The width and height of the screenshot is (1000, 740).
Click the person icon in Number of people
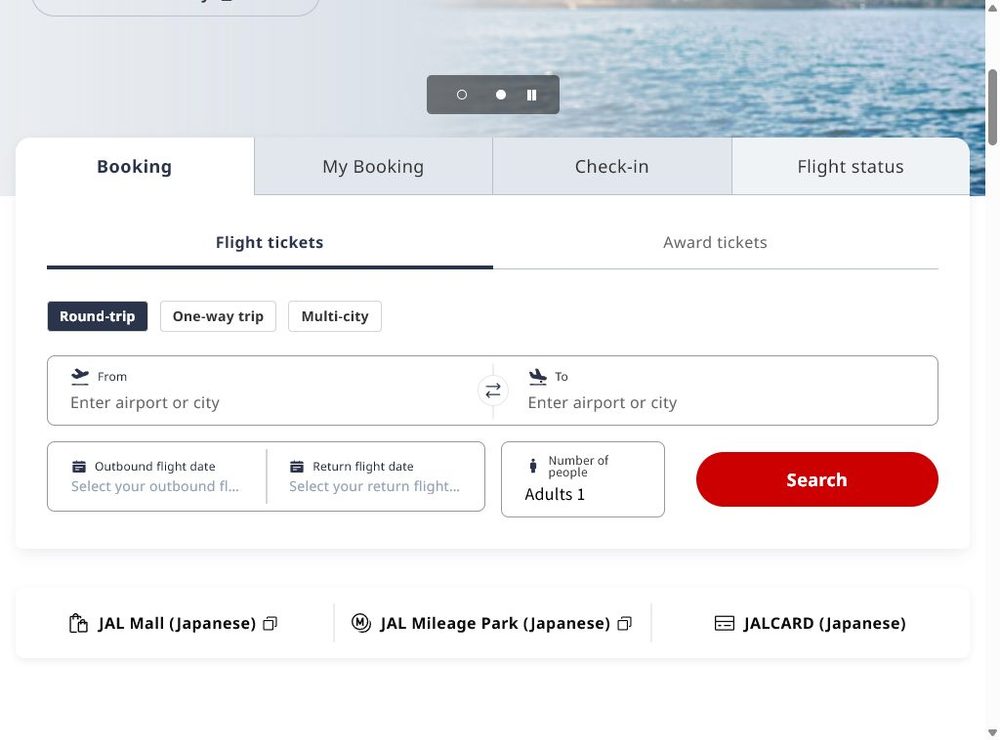(x=533, y=466)
